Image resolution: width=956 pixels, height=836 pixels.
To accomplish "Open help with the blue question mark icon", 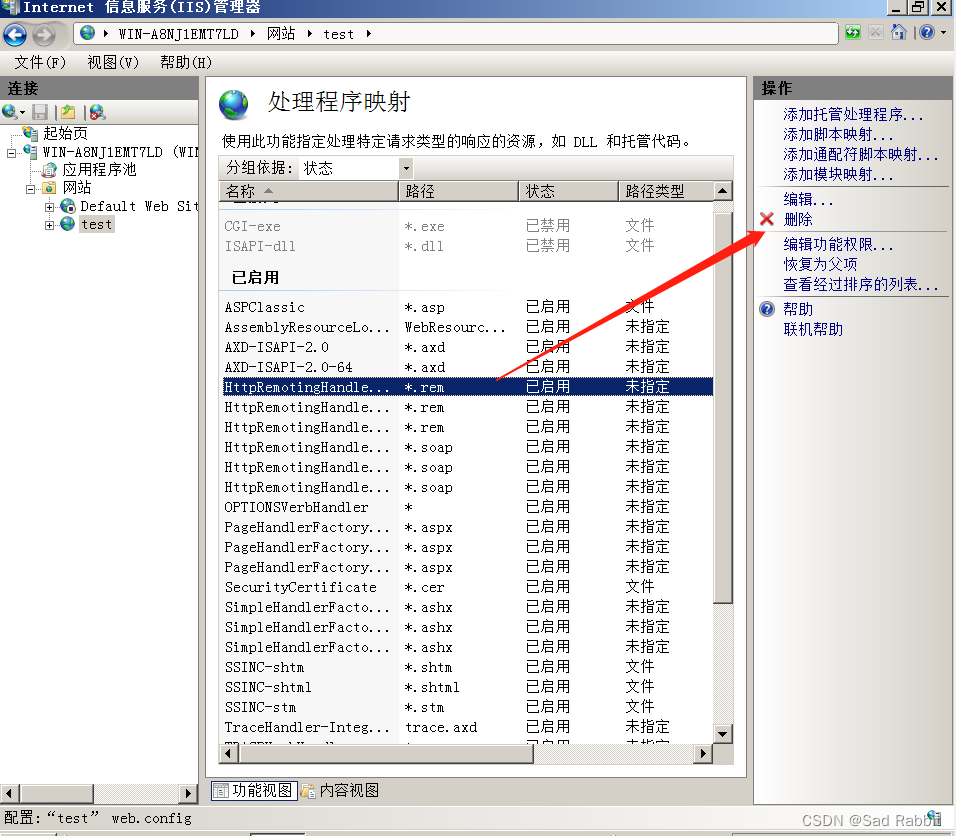I will pos(926,32).
